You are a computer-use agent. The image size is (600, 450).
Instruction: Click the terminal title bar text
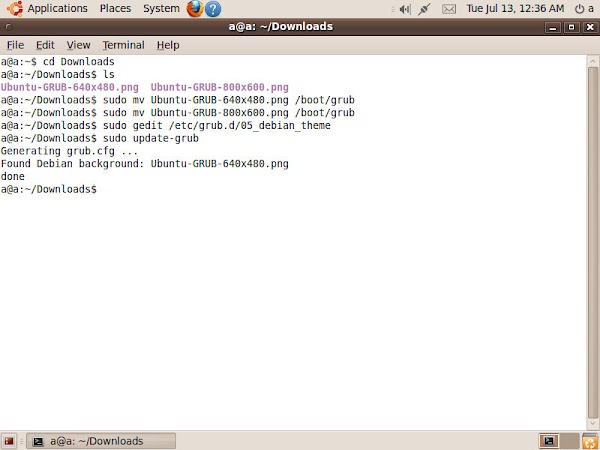point(281,26)
